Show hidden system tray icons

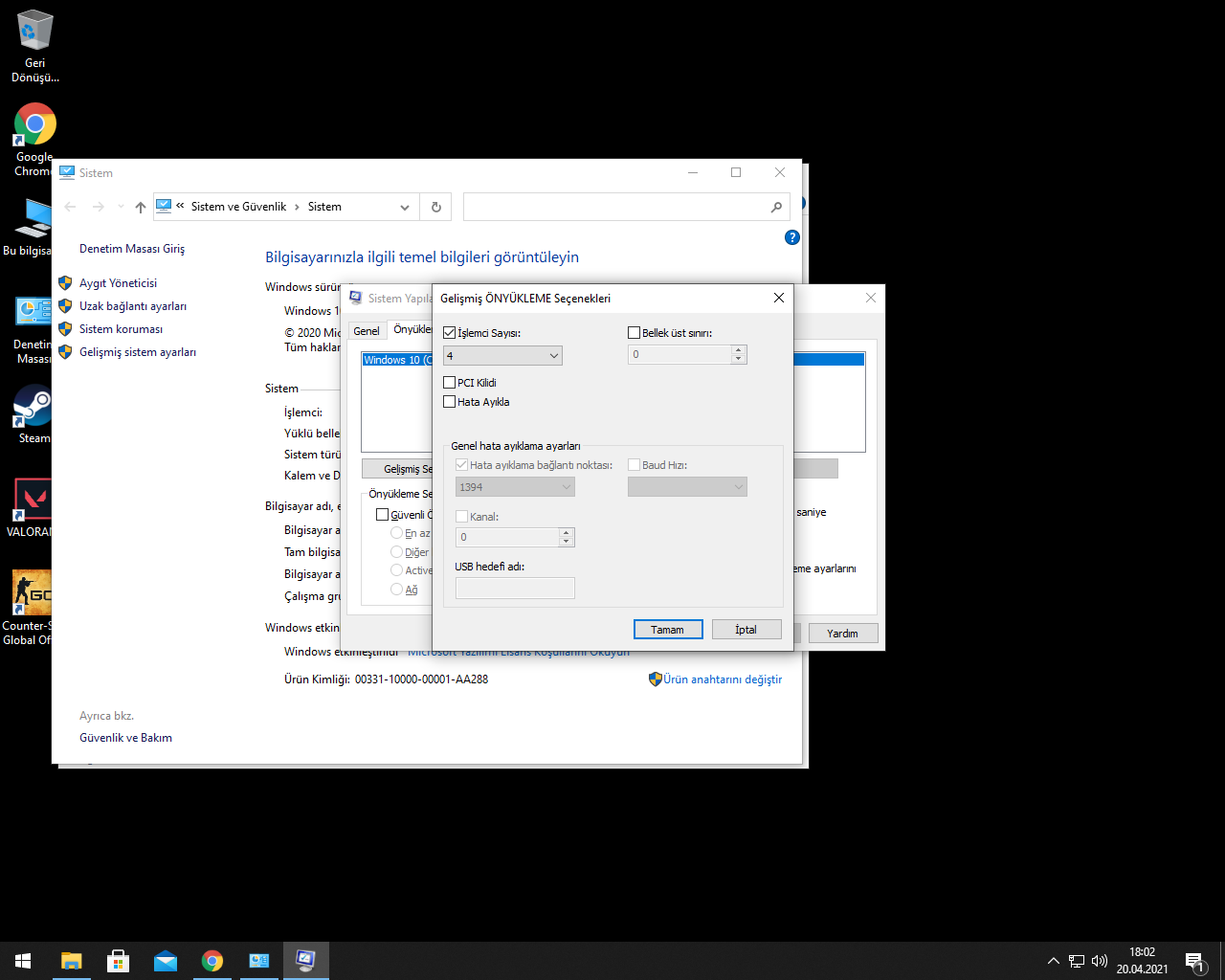pos(1054,961)
